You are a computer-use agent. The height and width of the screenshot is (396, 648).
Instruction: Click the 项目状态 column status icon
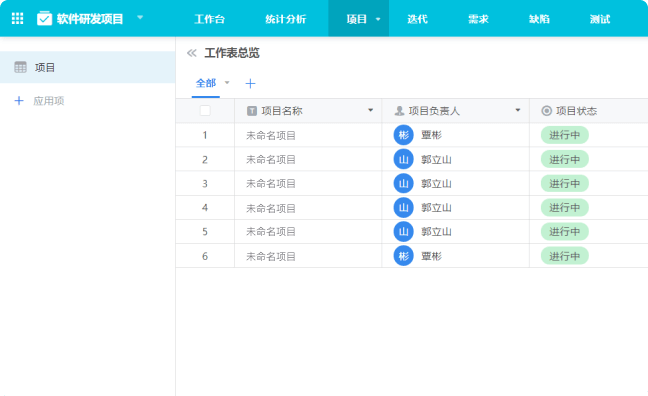click(x=546, y=111)
